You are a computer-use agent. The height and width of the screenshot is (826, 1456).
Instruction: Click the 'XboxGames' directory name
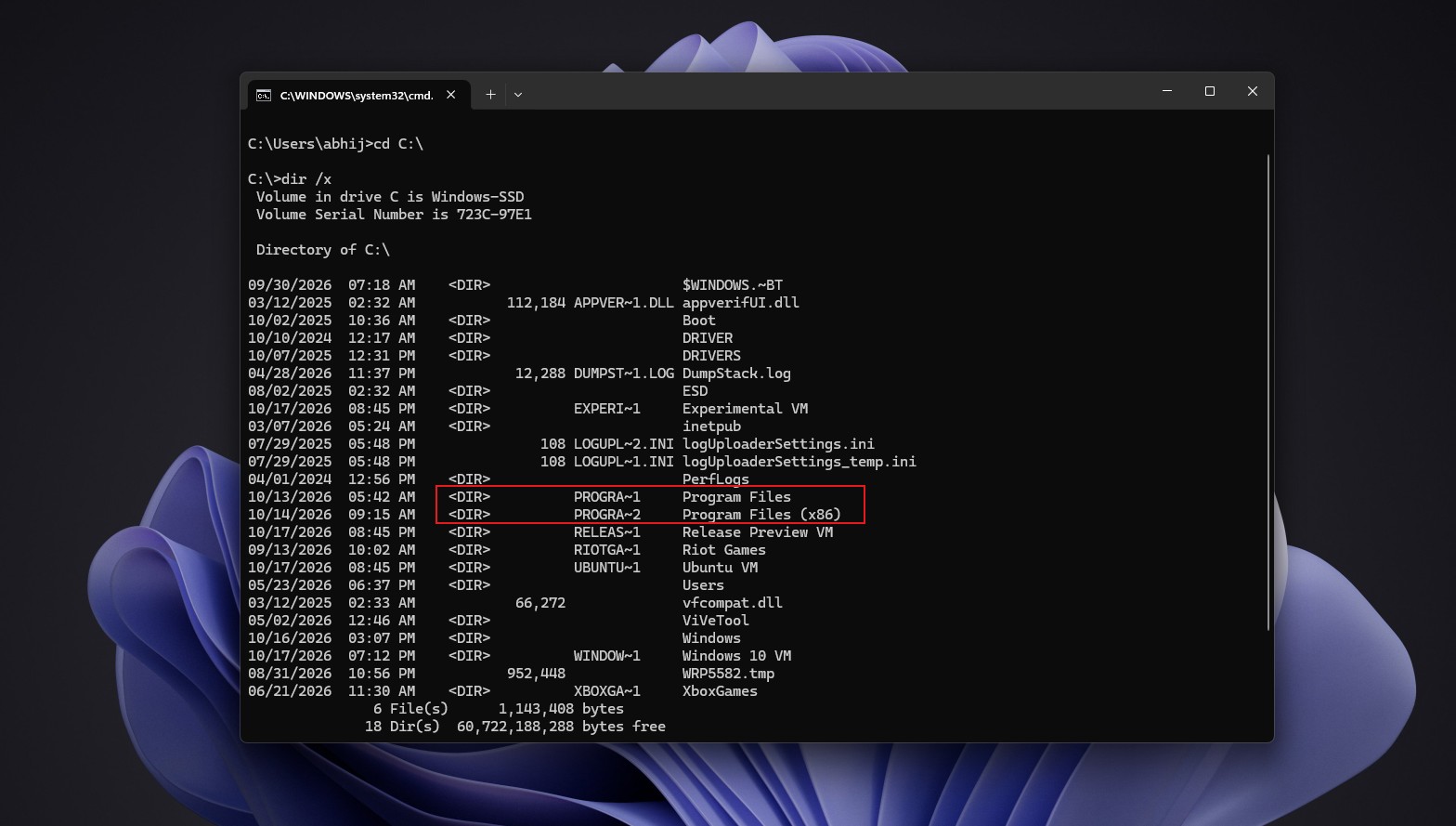[x=720, y=691]
